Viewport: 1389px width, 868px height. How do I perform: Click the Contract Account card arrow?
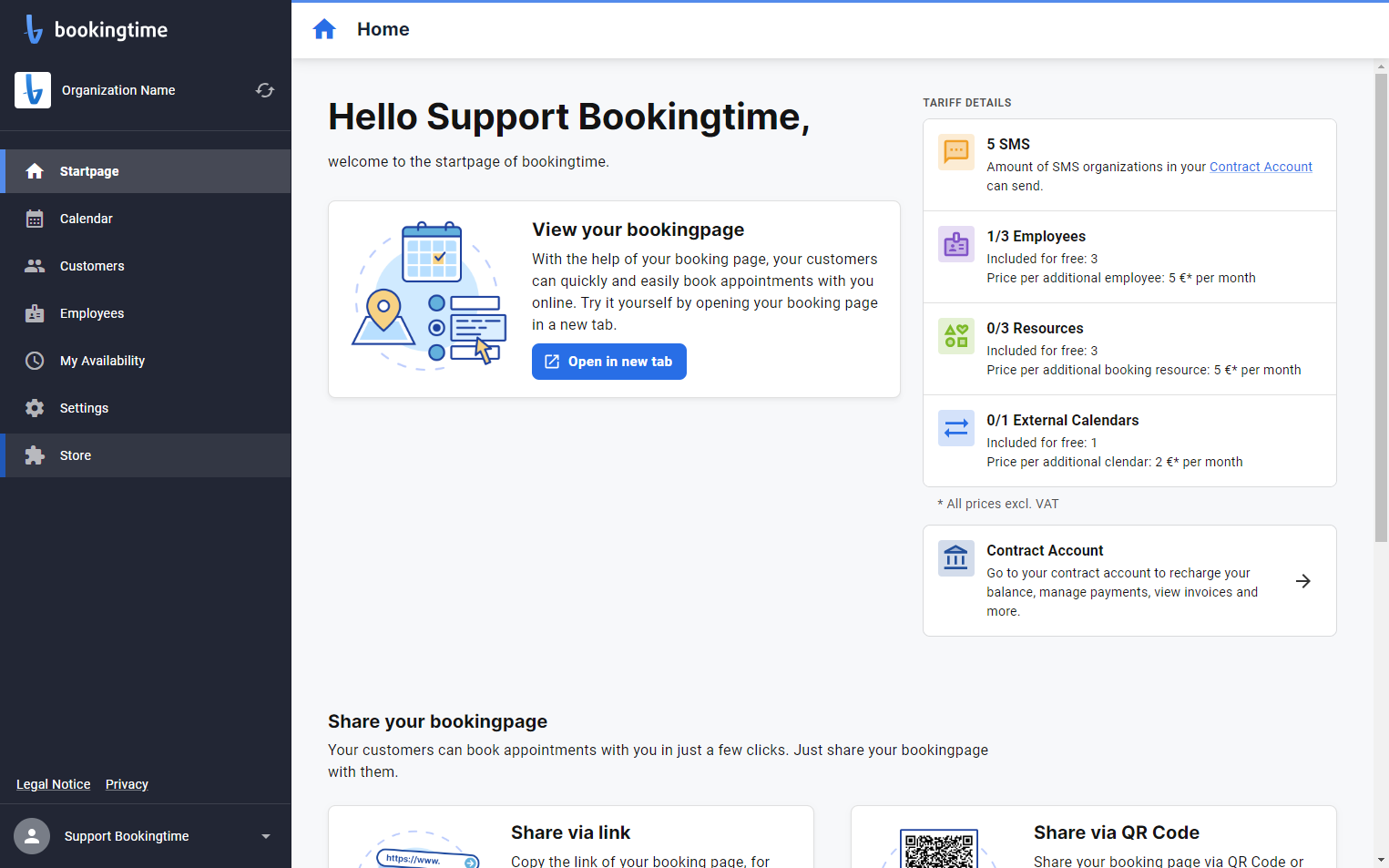[x=1303, y=581]
